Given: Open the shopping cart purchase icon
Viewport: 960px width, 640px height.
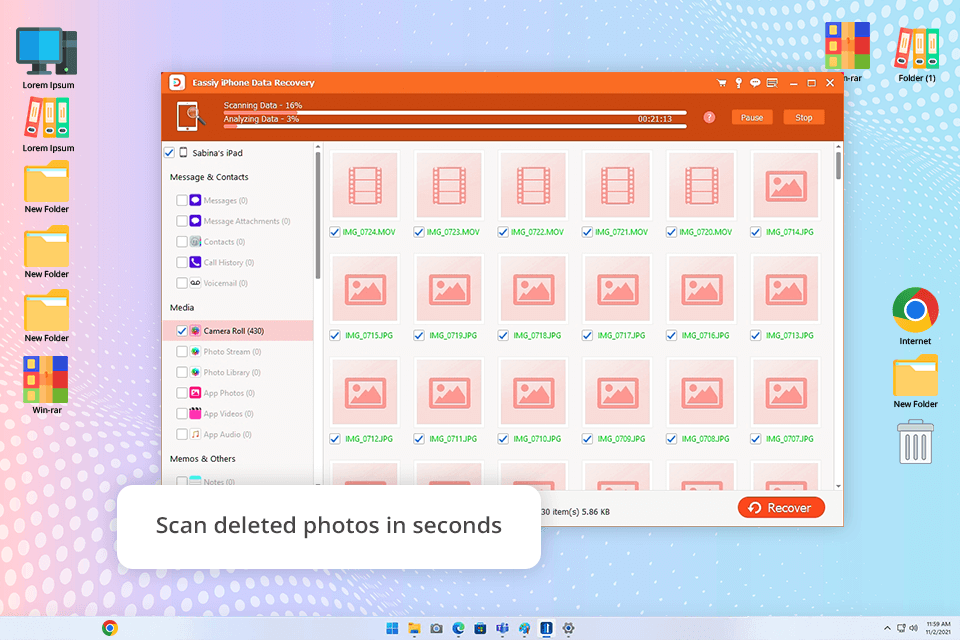Looking at the screenshot, I should click(722, 83).
